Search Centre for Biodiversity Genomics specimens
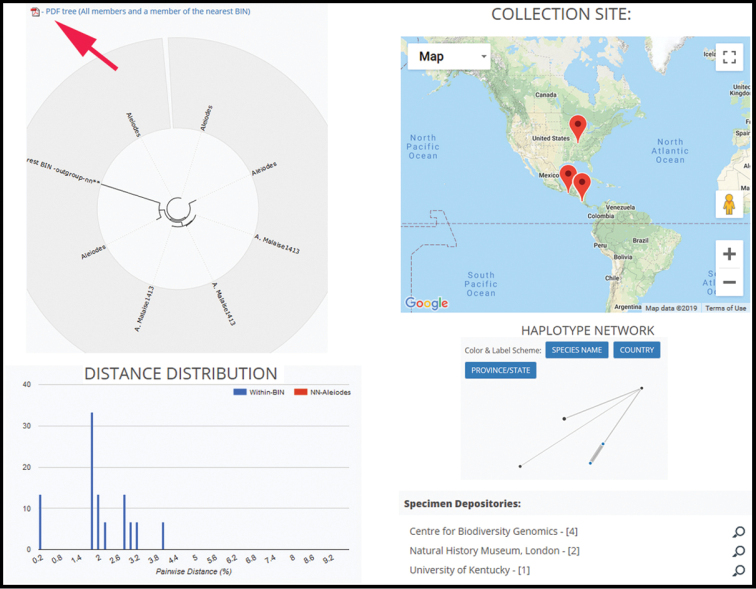The width and height of the screenshot is (756, 589). point(738,532)
